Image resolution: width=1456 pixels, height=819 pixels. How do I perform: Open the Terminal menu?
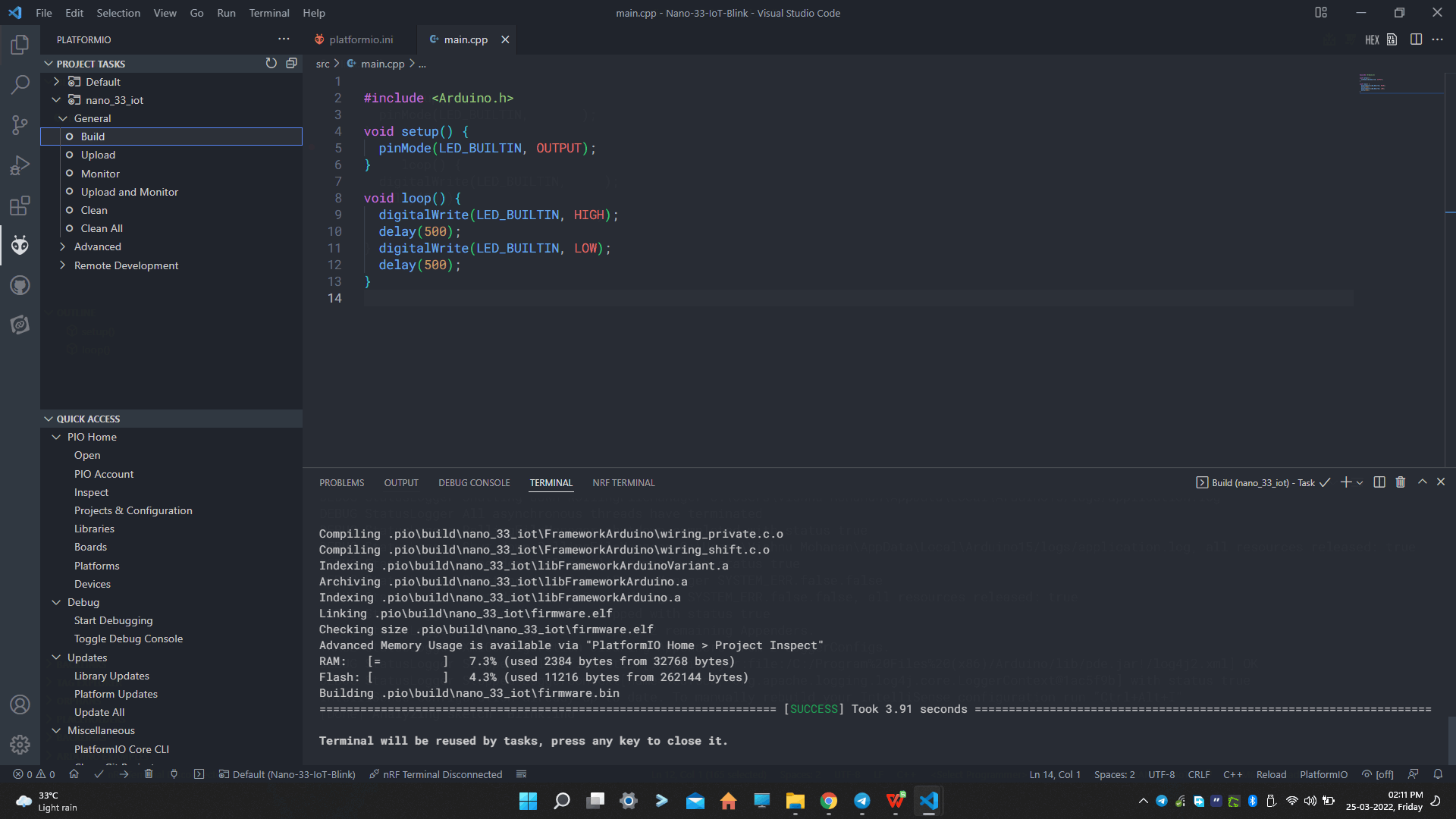(x=269, y=13)
